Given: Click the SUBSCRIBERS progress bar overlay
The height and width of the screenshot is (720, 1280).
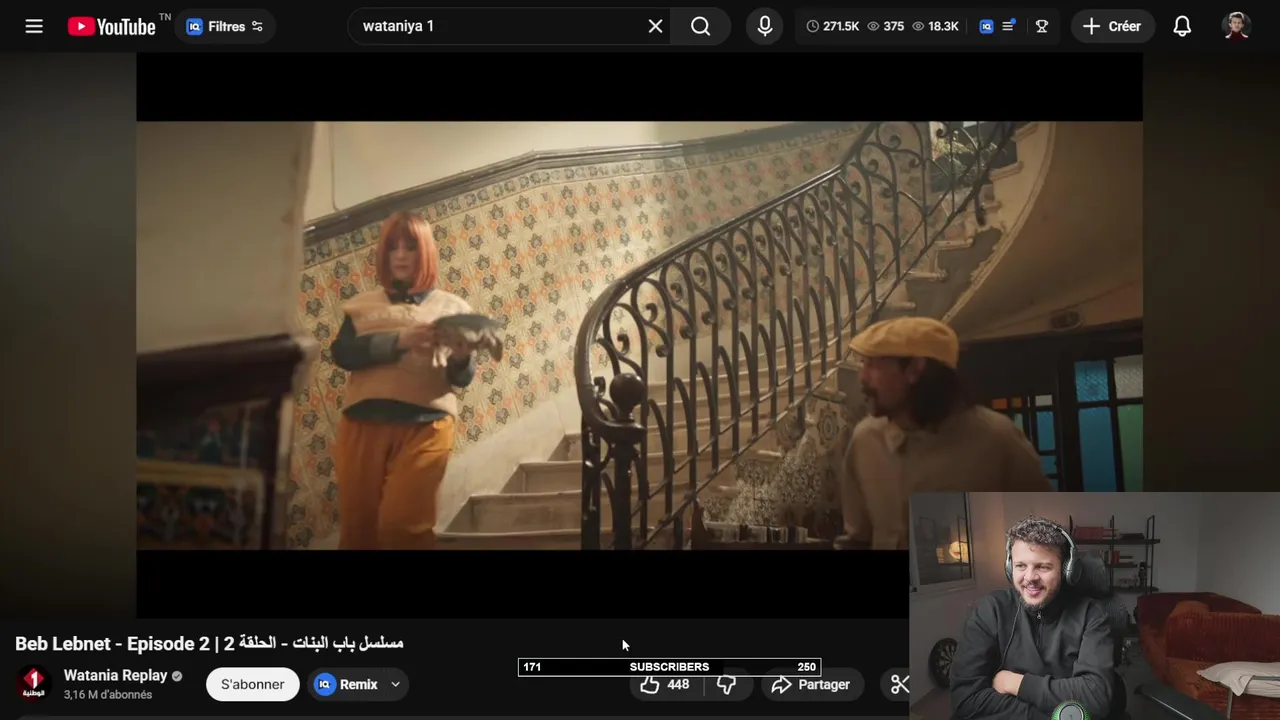Looking at the screenshot, I should 669,667.
